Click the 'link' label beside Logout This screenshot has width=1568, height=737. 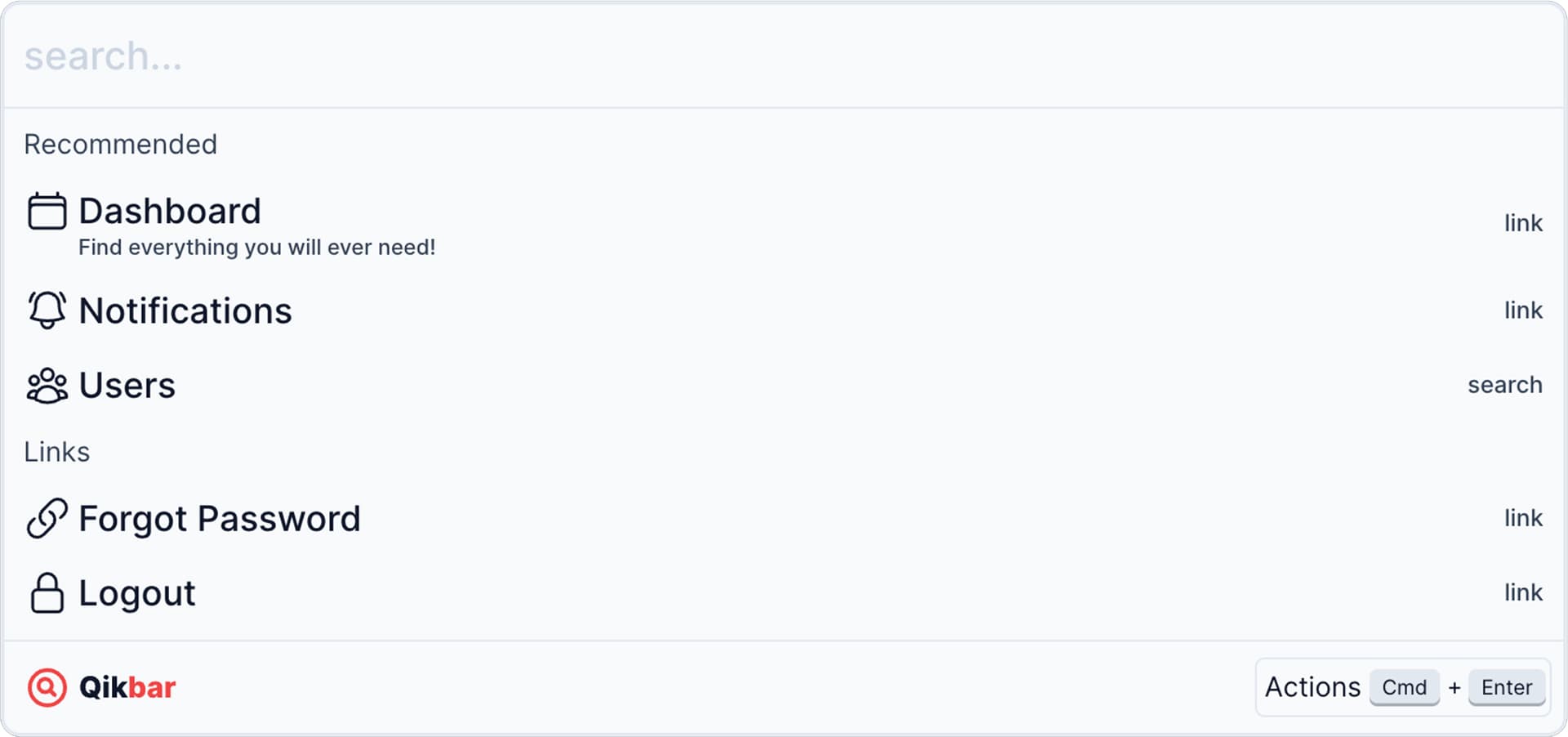[x=1524, y=592]
